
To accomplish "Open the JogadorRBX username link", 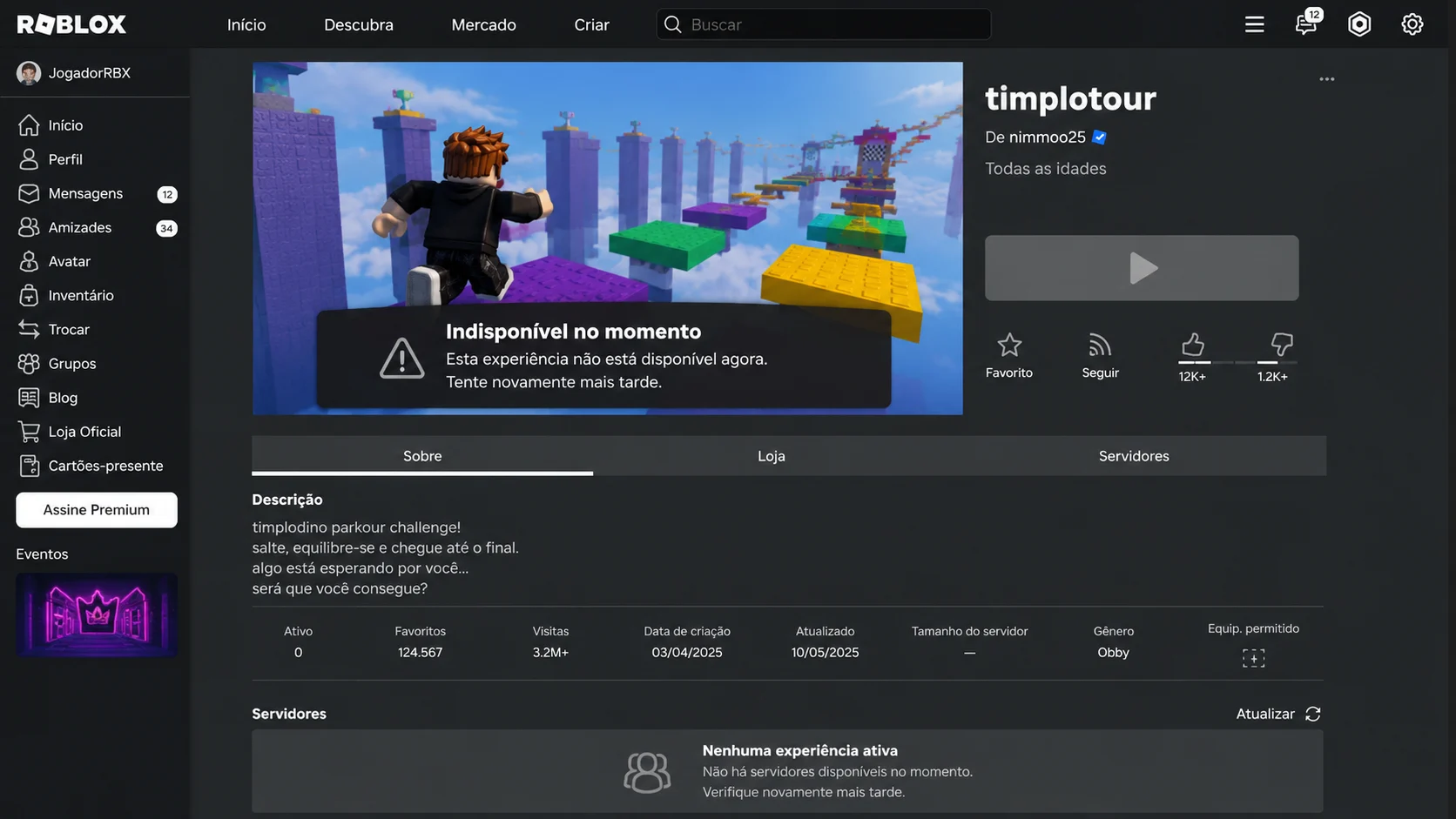I will tap(90, 73).
